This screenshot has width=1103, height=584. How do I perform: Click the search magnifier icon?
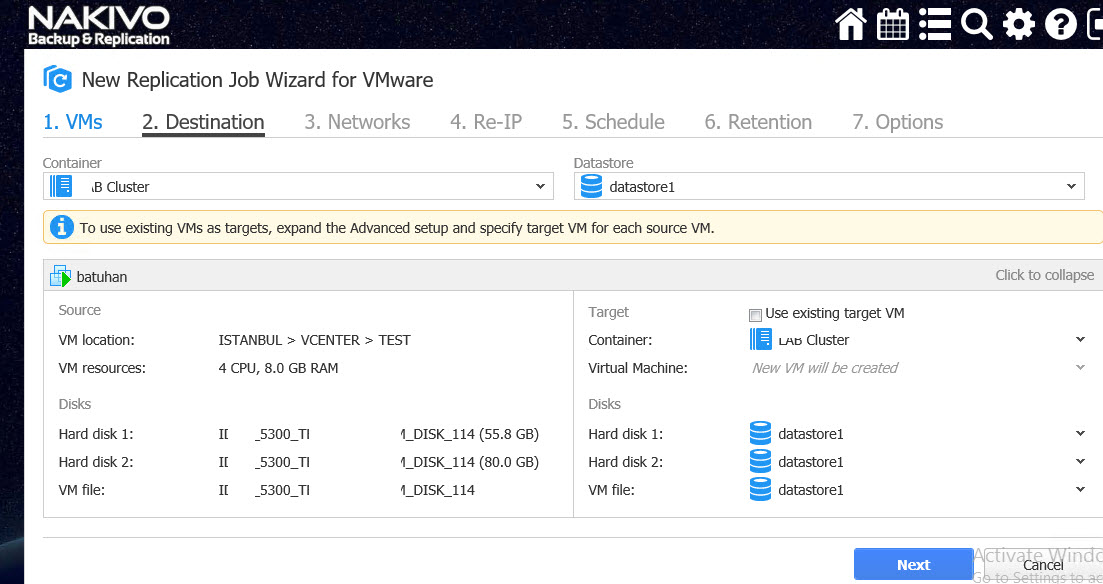point(976,24)
